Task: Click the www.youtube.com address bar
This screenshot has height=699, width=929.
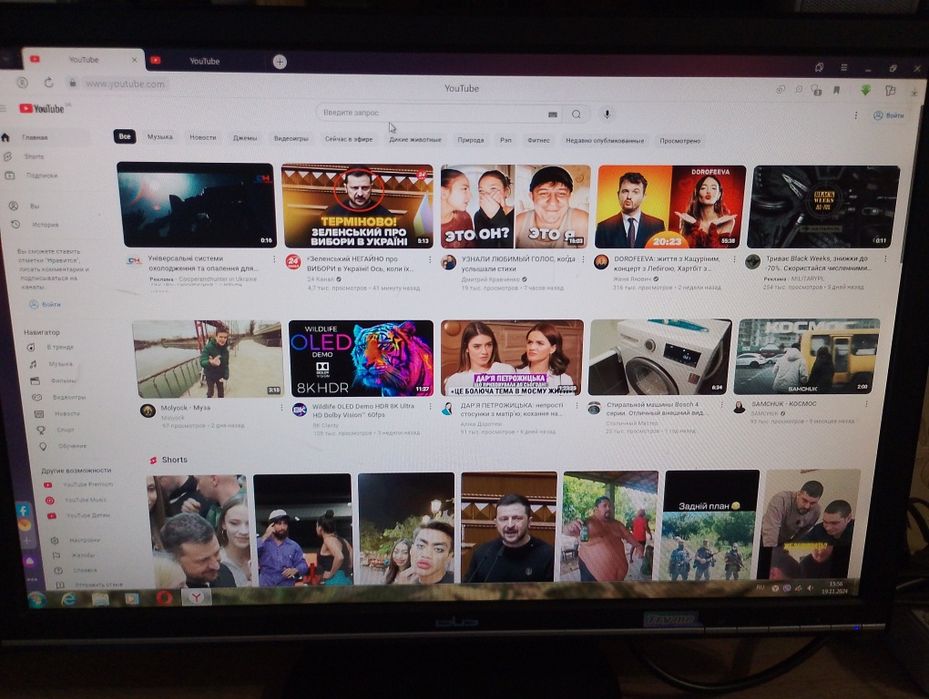Action: pyautogui.click(x=124, y=84)
